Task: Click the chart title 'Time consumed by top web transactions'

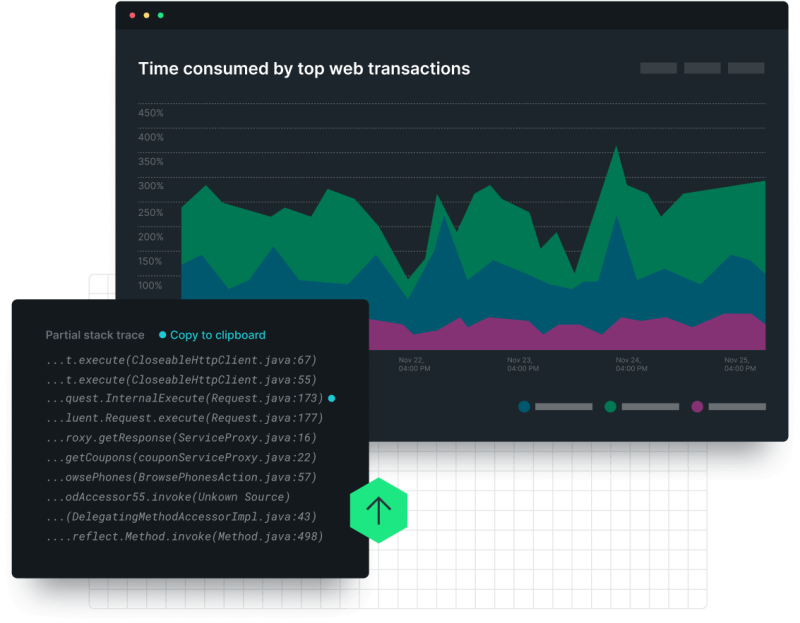Action: coord(304,69)
